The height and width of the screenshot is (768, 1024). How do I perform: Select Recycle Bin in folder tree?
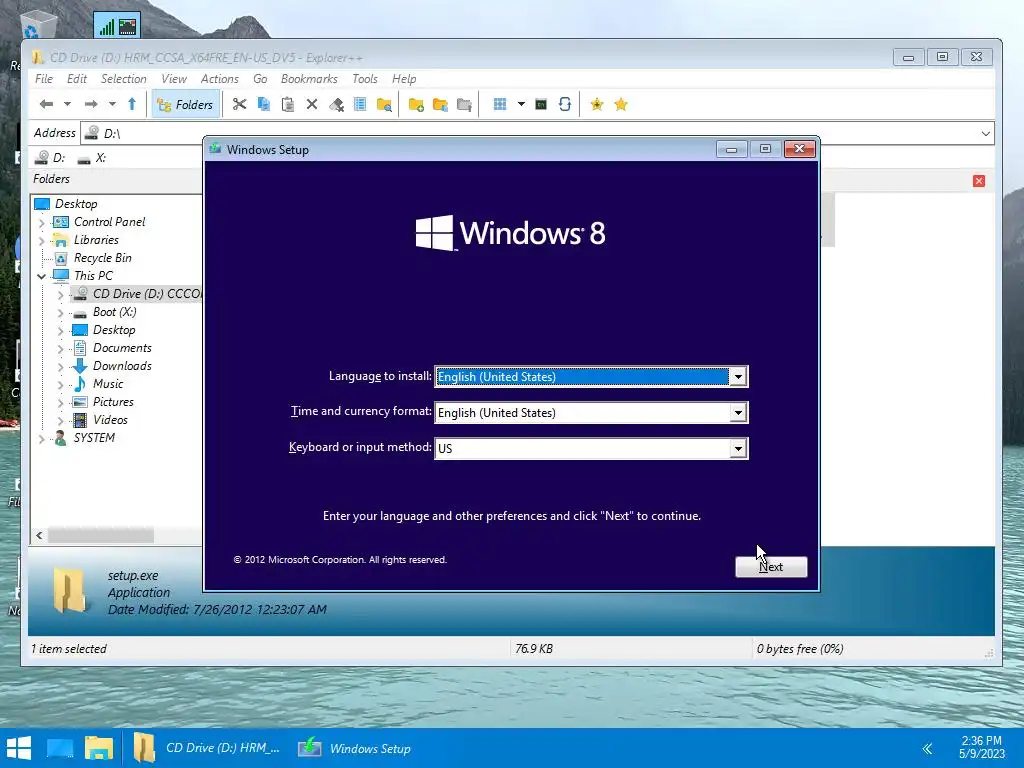point(103,258)
